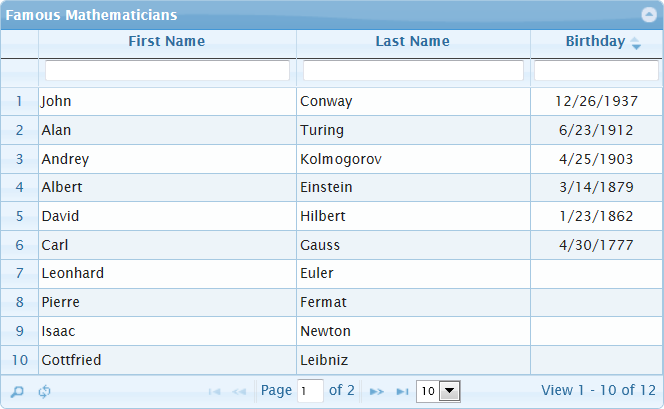Image resolution: width=664 pixels, height=409 pixels.
Task: Click row number 5
Action: click(19, 216)
